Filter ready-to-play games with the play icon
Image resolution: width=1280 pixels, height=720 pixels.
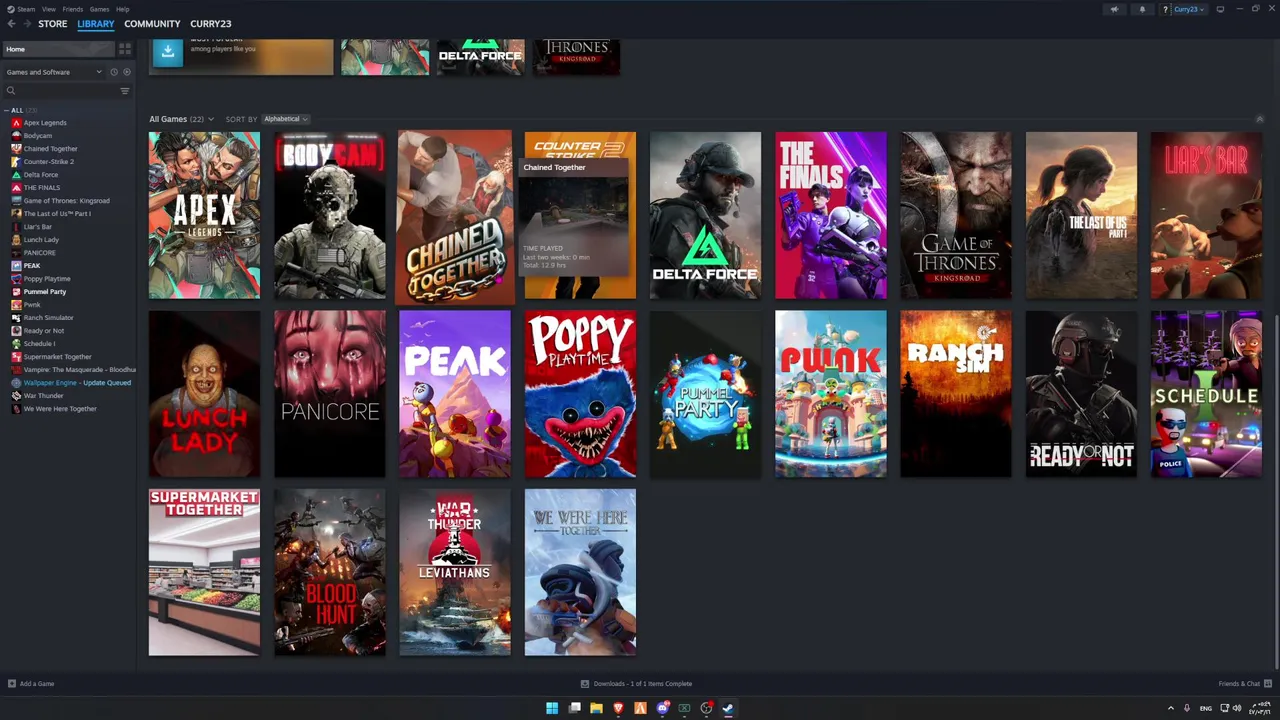coord(126,72)
